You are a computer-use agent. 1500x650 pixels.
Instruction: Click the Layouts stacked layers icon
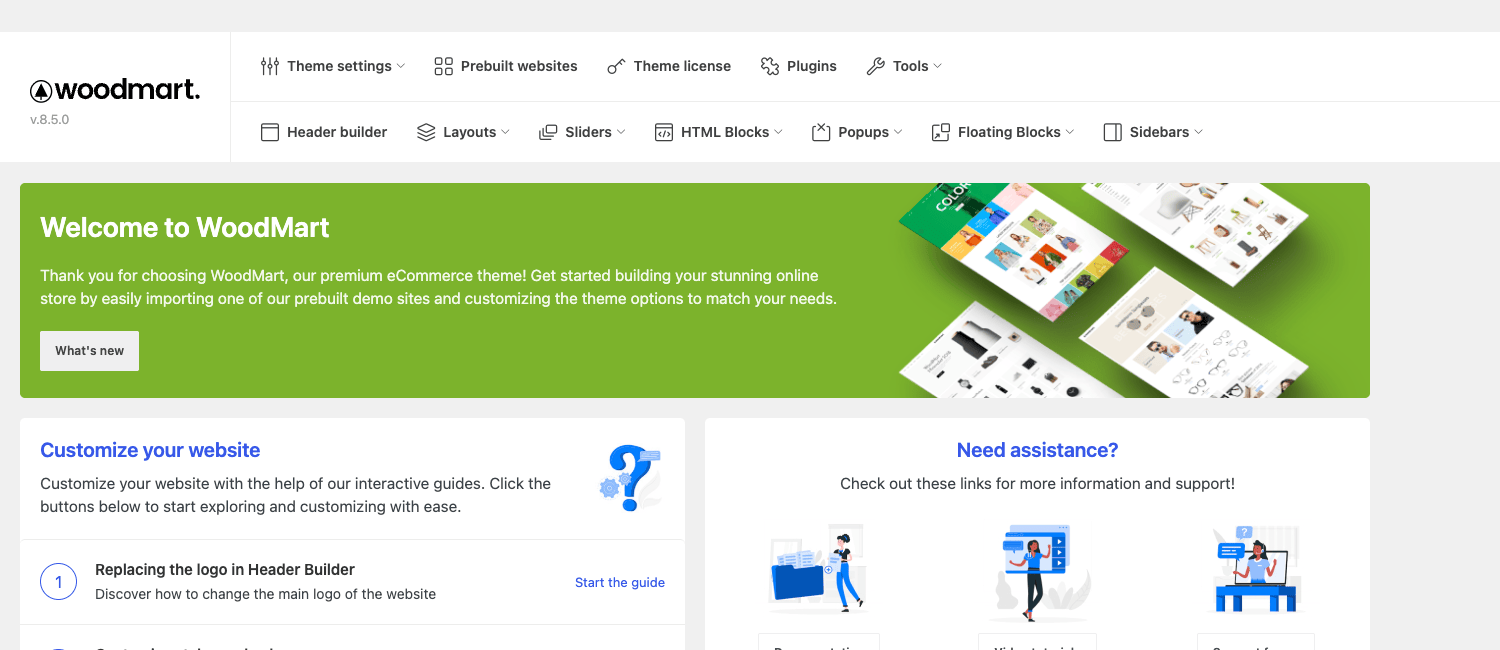tap(426, 132)
